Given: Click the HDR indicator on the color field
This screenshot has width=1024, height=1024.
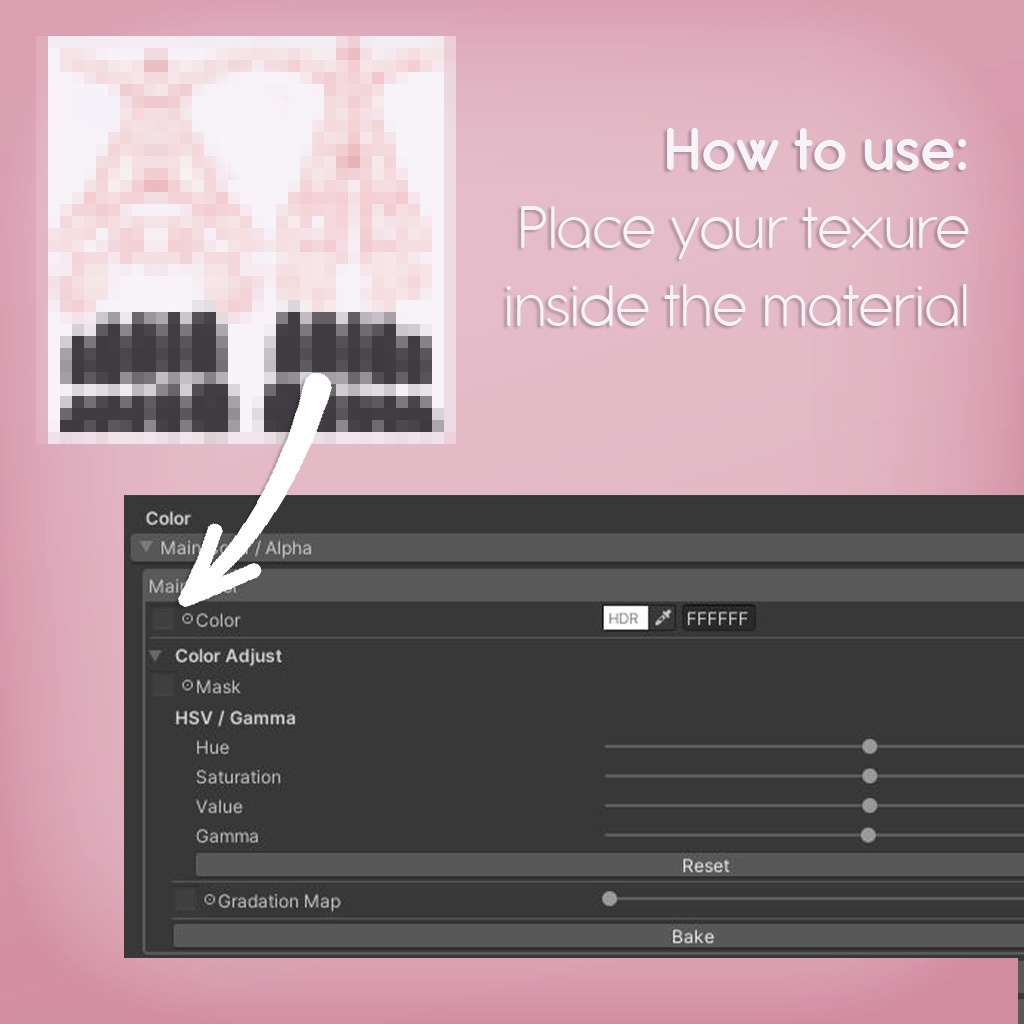Looking at the screenshot, I should [624, 618].
